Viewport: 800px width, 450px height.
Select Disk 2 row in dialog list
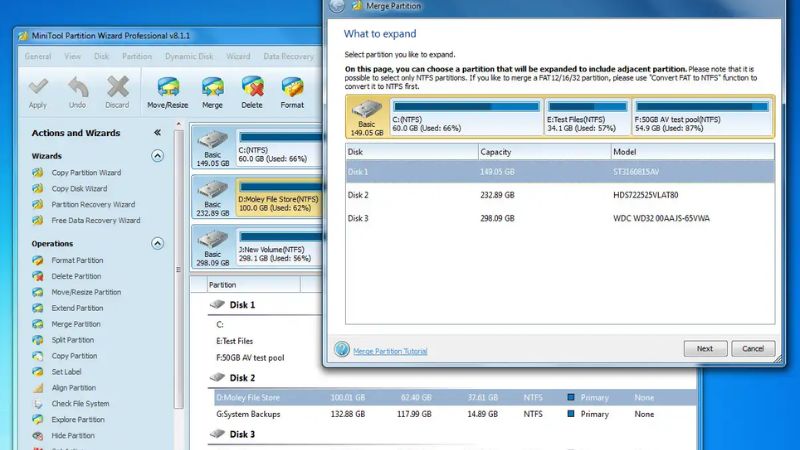[560, 195]
